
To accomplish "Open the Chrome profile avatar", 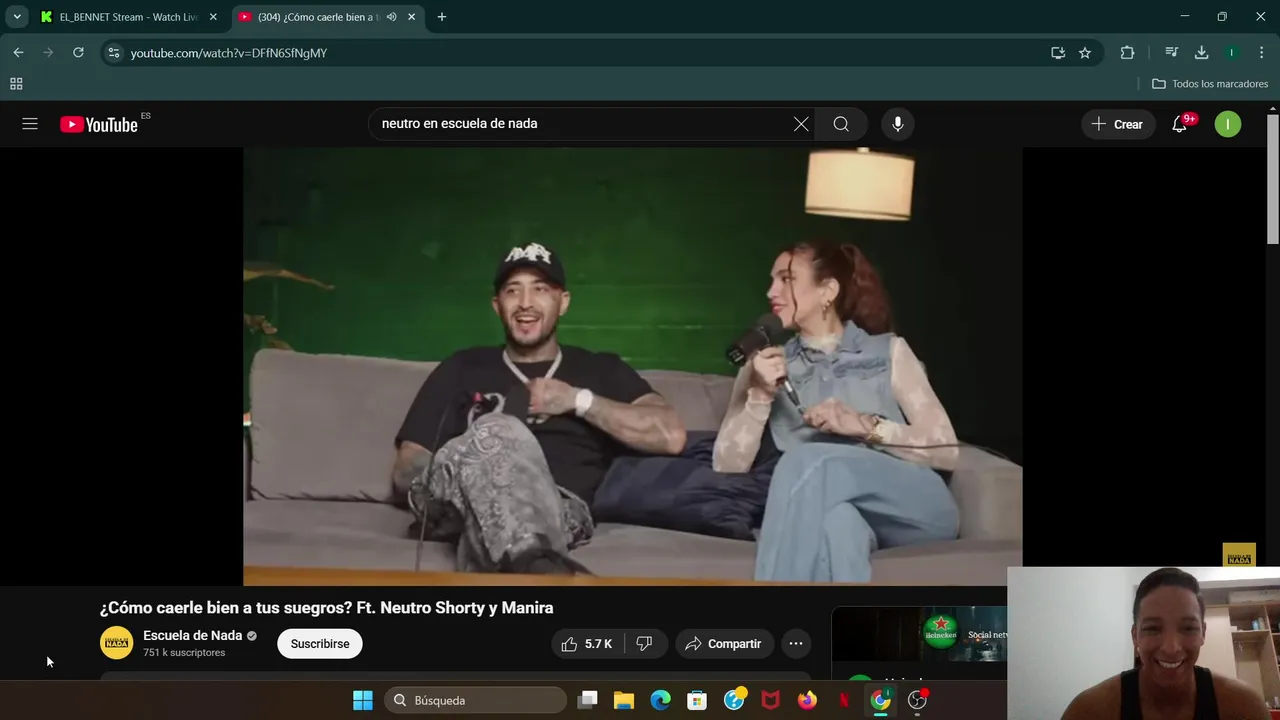I will click(x=1232, y=53).
